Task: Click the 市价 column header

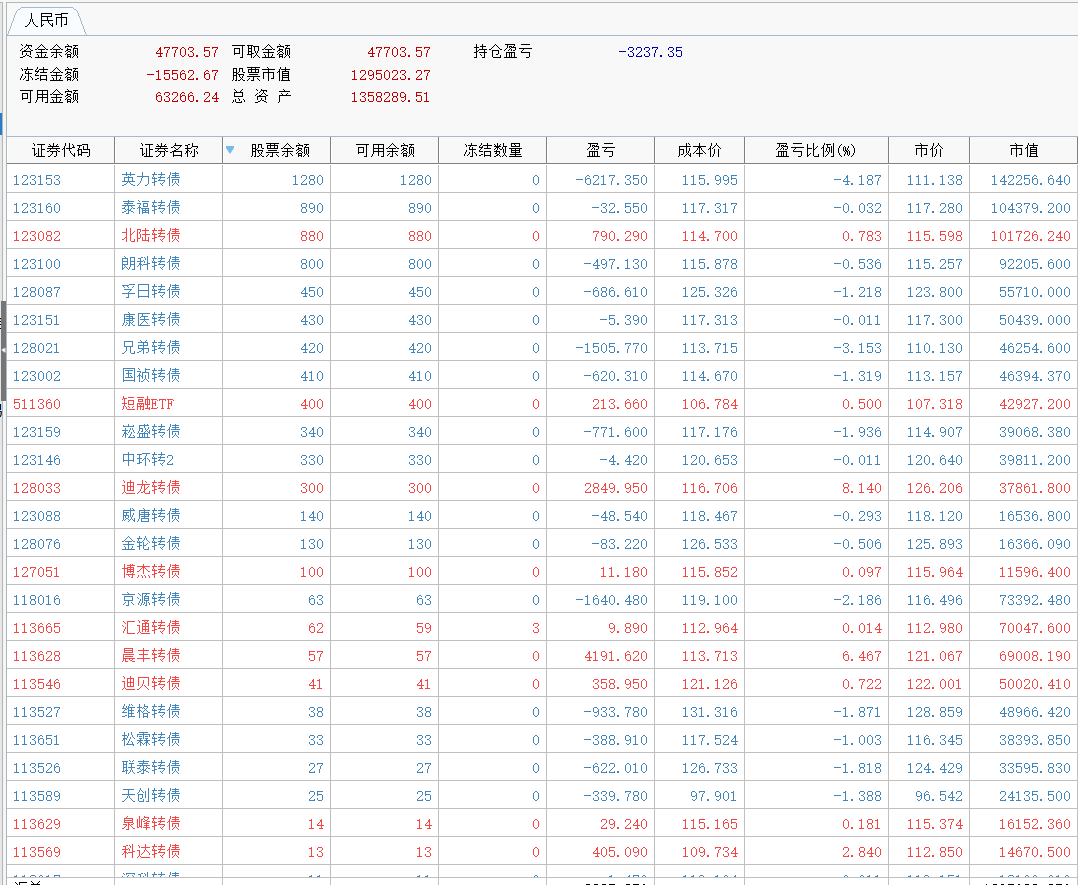Action: 928,150
